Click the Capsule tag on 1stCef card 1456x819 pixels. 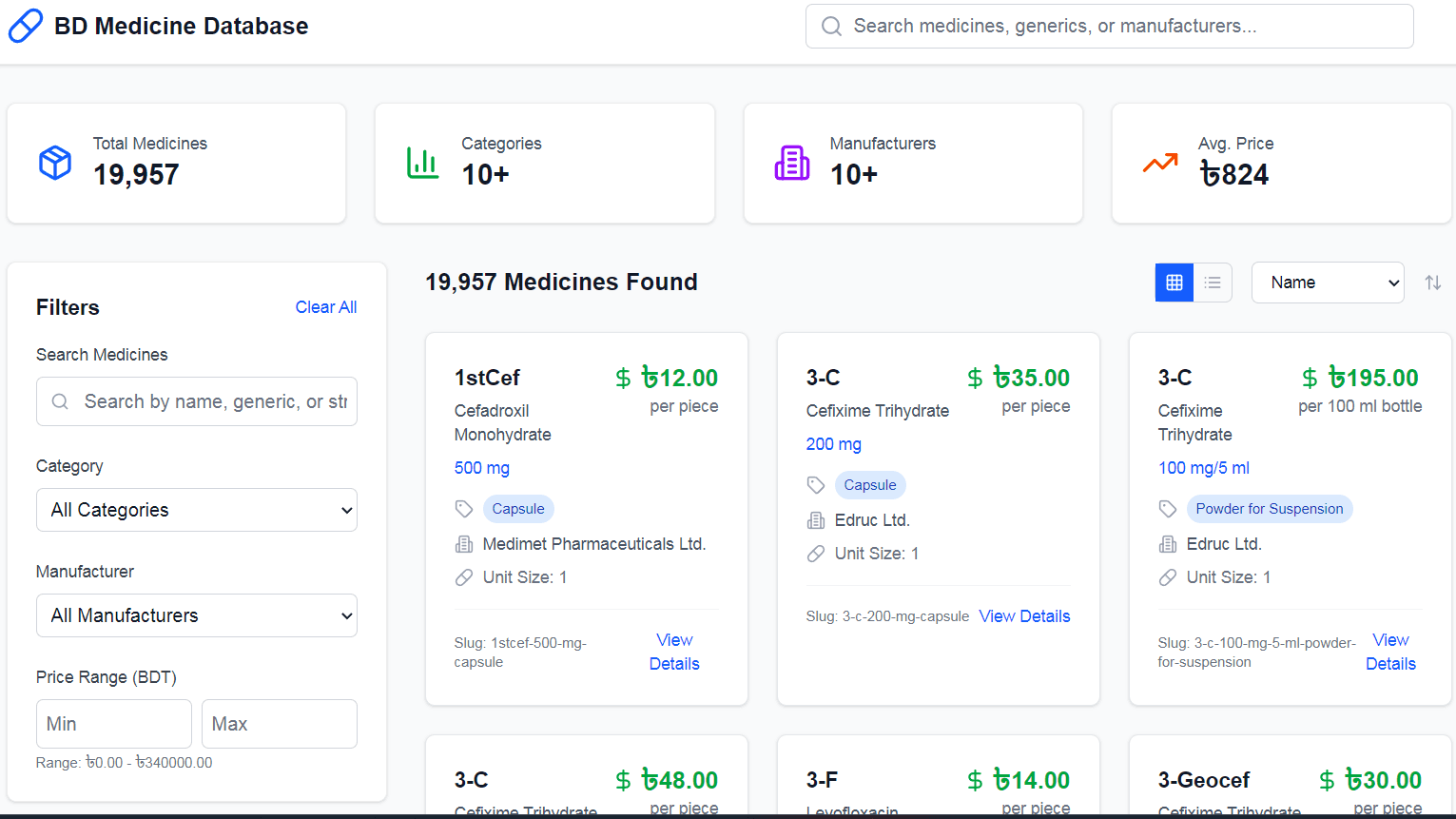518,509
